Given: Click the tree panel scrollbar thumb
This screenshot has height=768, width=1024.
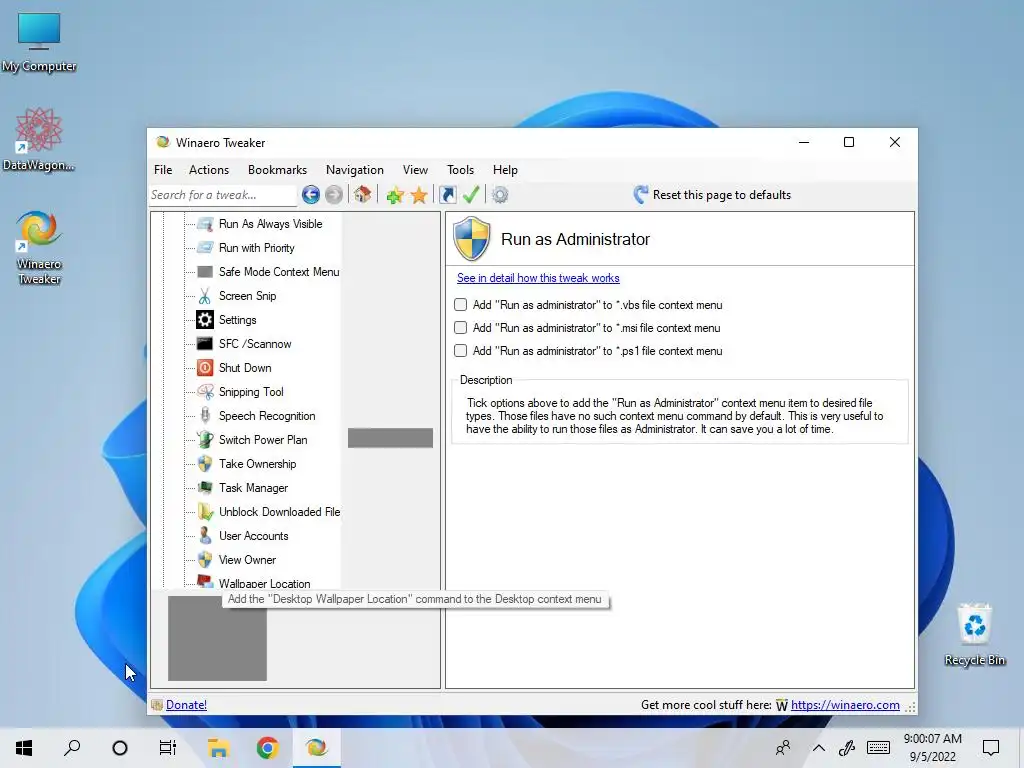Looking at the screenshot, I should tap(391, 438).
